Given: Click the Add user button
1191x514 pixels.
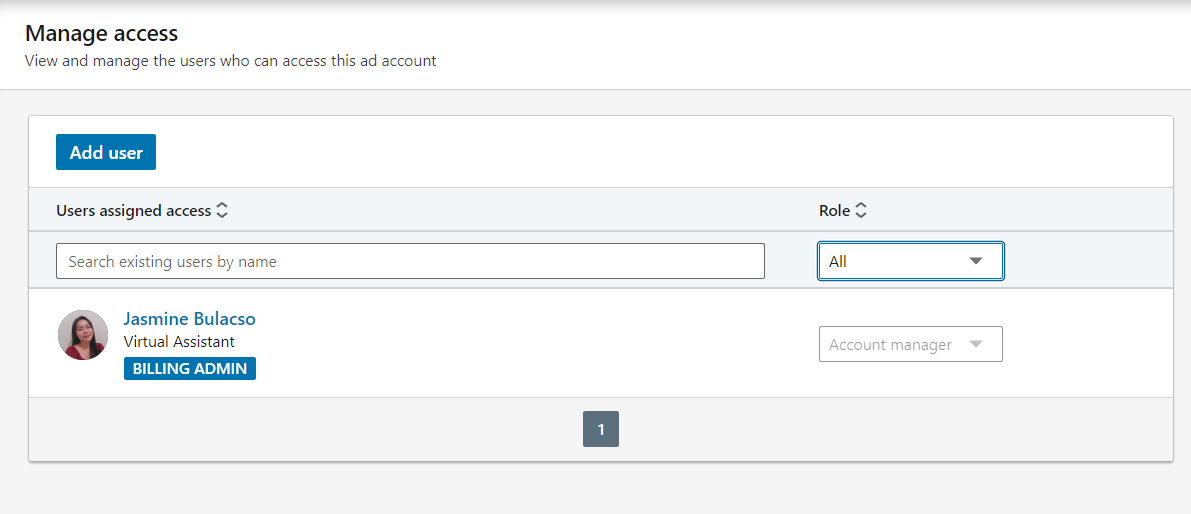Looking at the screenshot, I should pos(106,152).
